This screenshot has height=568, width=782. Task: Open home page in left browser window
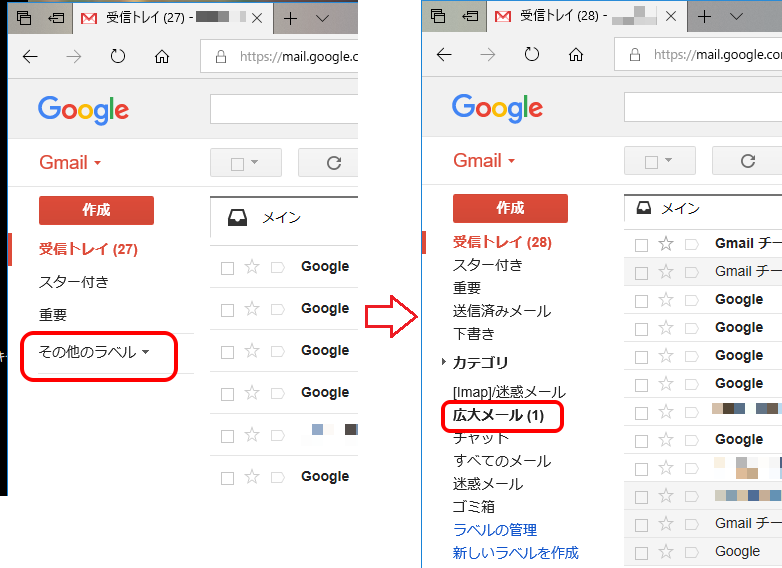point(162,57)
